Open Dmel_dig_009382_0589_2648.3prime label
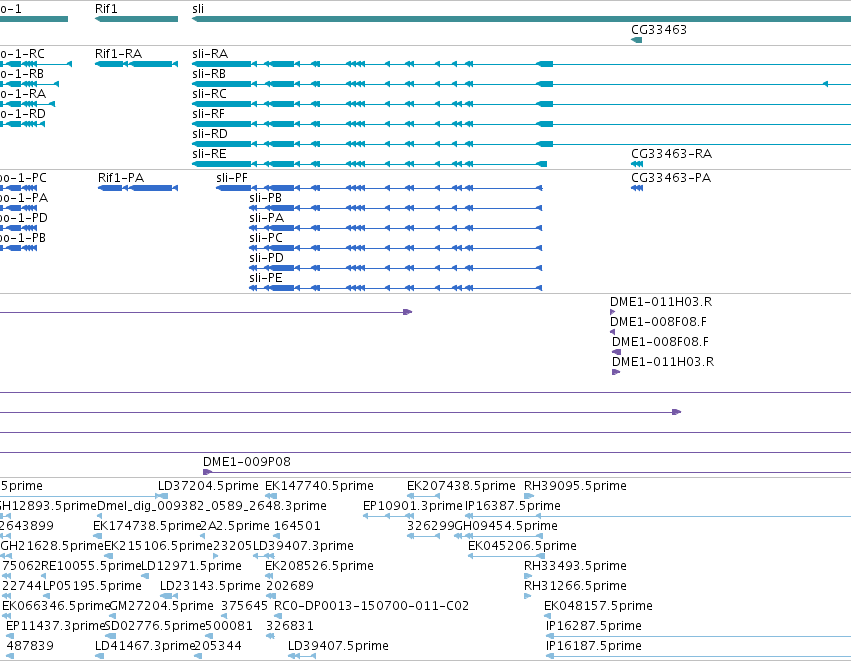This screenshot has height=661, width=851. click(212, 506)
